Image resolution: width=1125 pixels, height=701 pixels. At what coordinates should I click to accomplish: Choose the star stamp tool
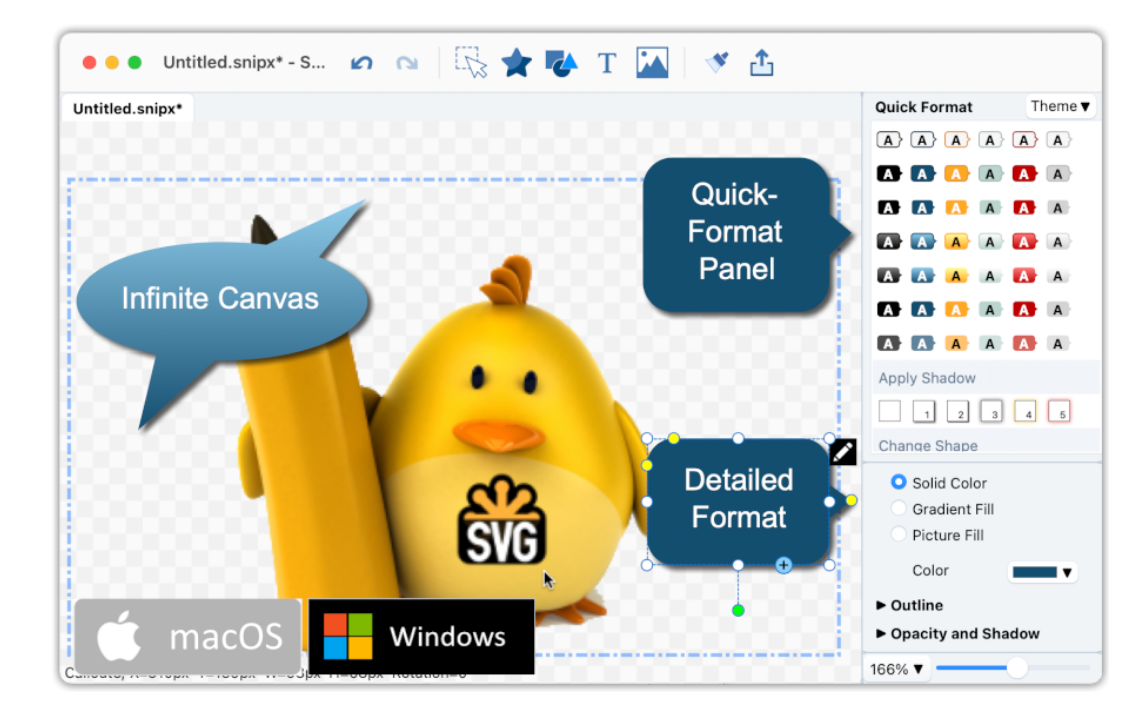pyautogui.click(x=516, y=63)
